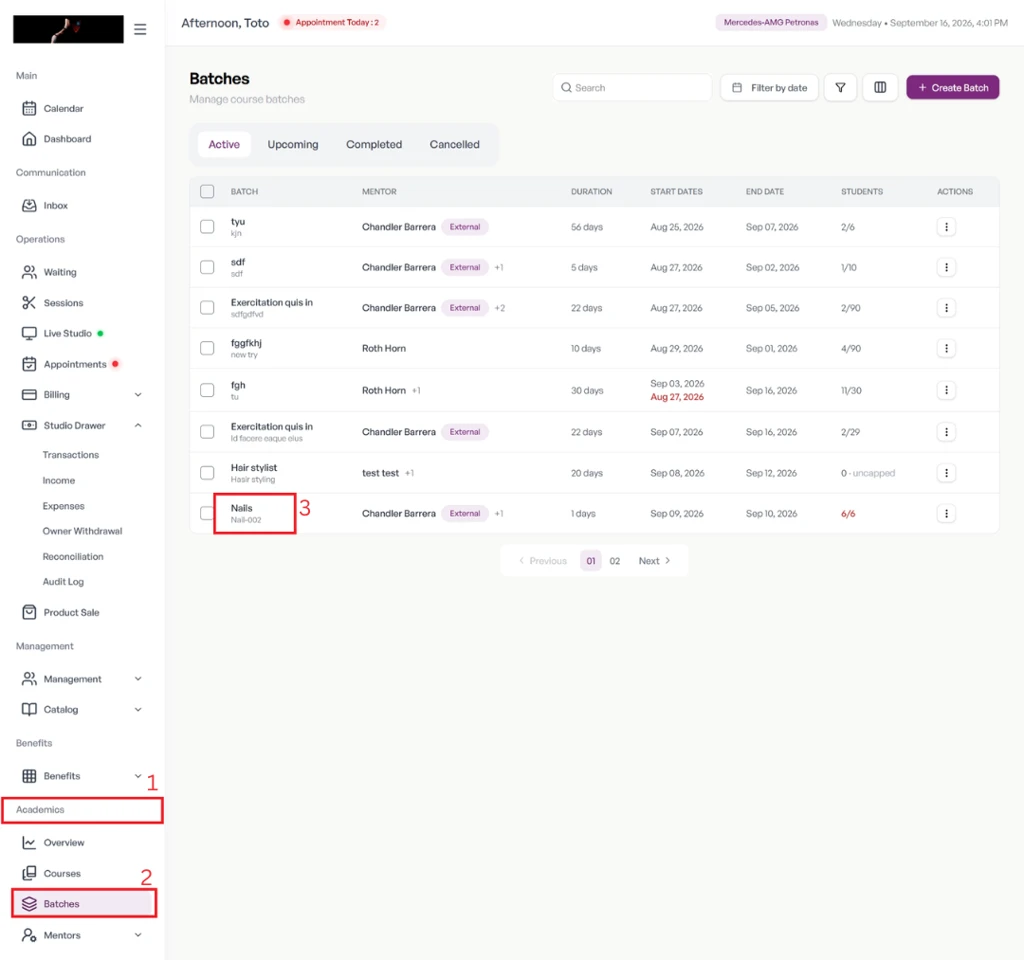Open the Inbox icon in sidebar

pyautogui.click(x=29, y=205)
